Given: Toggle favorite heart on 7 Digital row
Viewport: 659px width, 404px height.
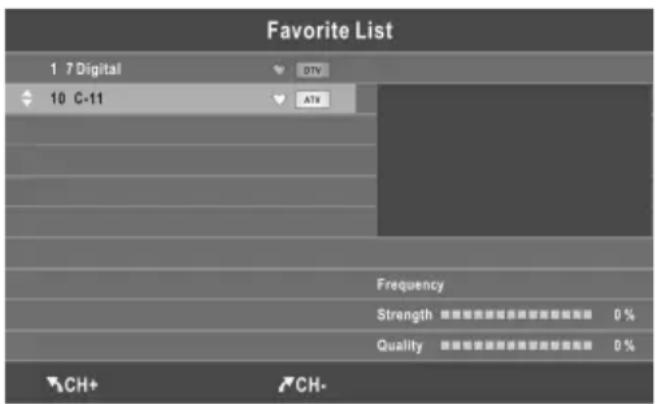Looking at the screenshot, I should pyautogui.click(x=279, y=71).
